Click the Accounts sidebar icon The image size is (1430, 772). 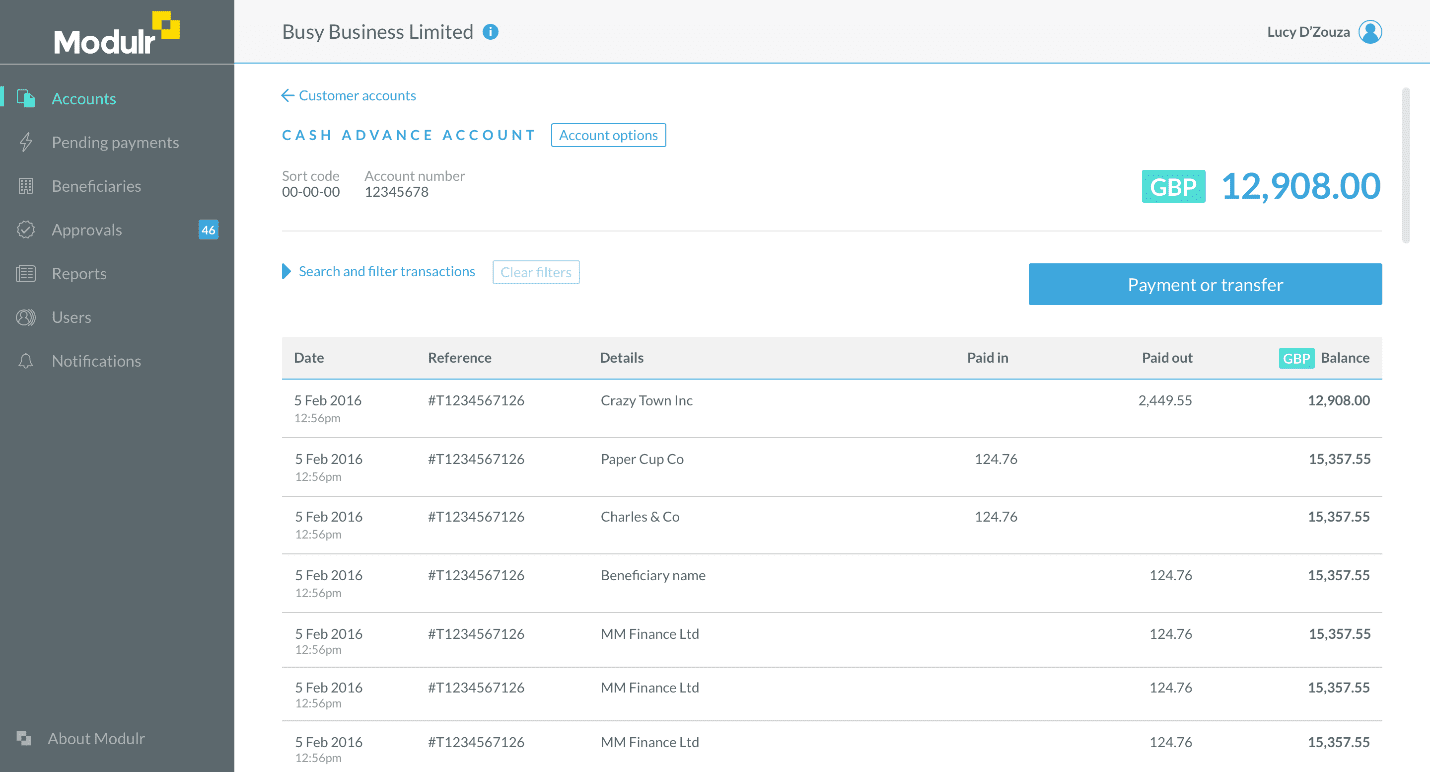click(27, 98)
